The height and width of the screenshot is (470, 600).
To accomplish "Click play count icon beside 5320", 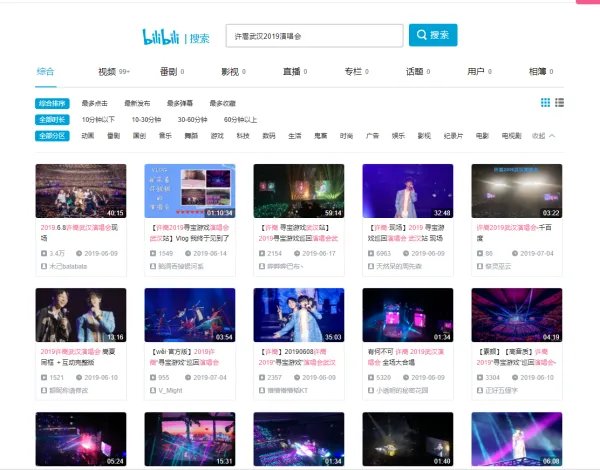I will pos(371,377).
